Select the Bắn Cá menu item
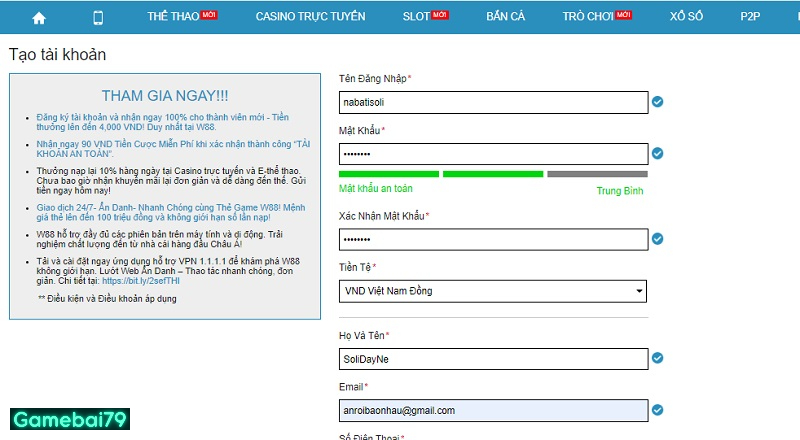800x440 pixels. 505,17
